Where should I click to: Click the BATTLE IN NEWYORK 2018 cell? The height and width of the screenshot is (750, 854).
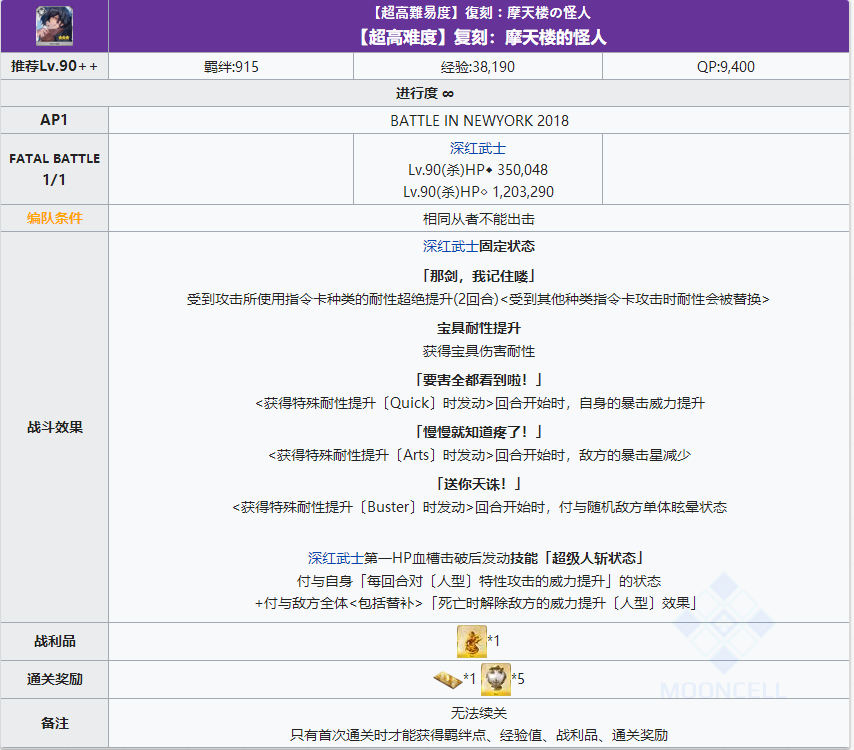(x=481, y=119)
